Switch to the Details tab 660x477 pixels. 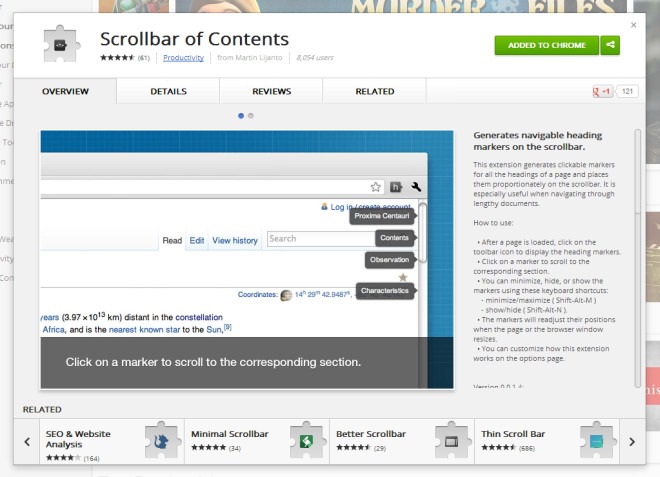168,91
